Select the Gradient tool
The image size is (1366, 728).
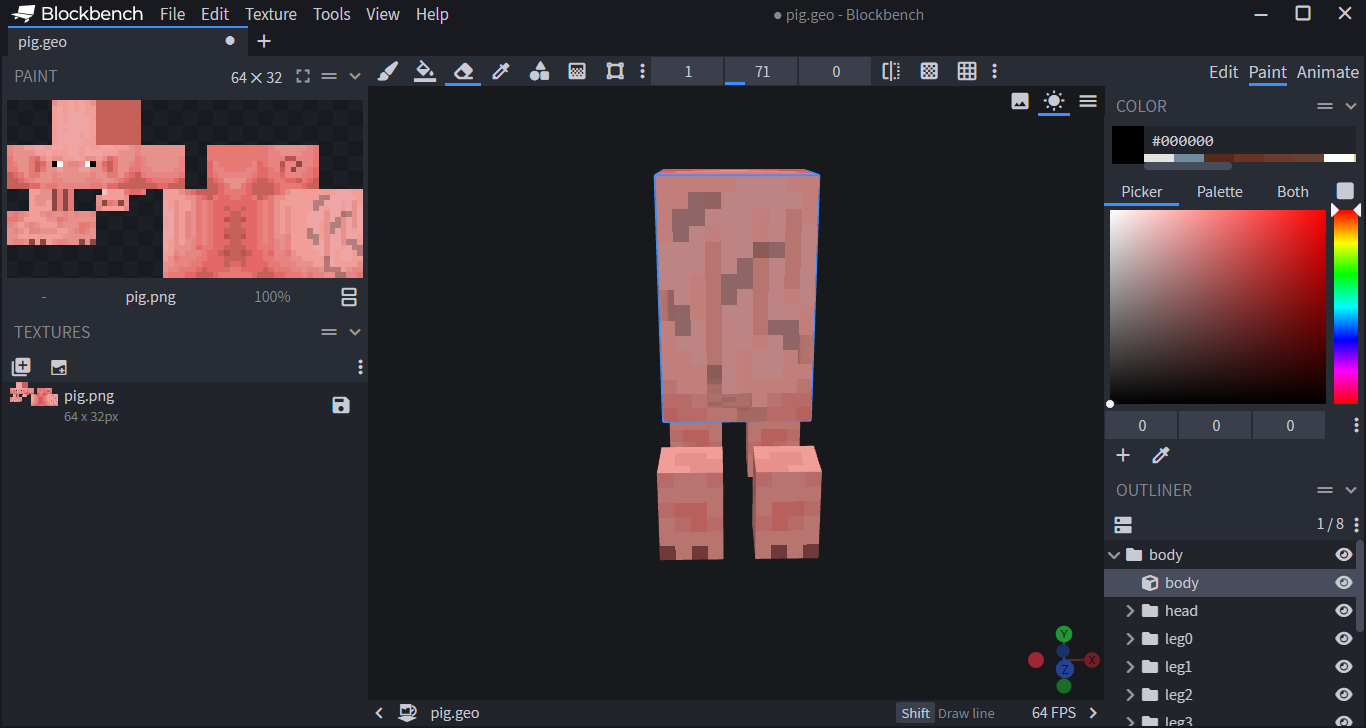pyautogui.click(x=577, y=71)
